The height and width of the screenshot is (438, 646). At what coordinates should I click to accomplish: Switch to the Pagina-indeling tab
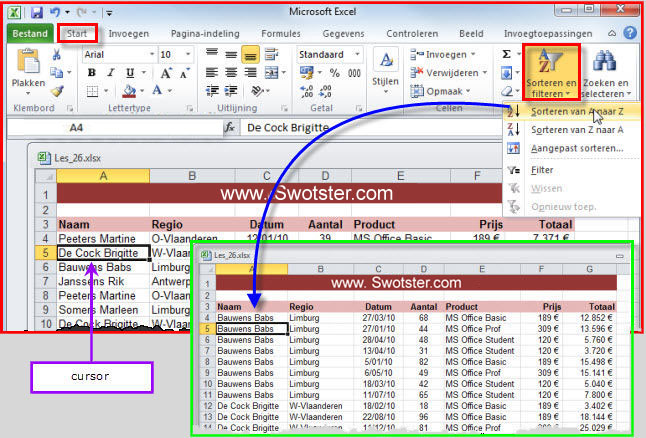click(x=205, y=34)
